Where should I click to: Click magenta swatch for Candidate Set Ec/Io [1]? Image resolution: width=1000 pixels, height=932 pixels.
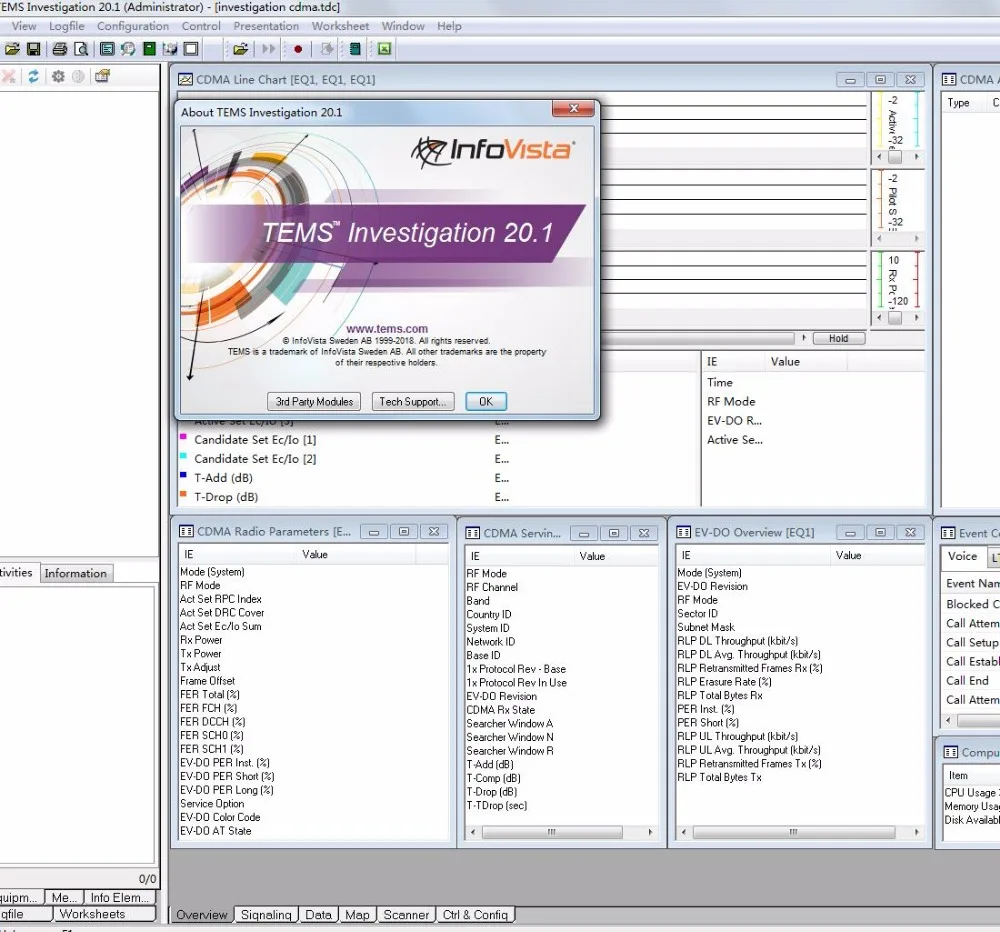coord(184,438)
